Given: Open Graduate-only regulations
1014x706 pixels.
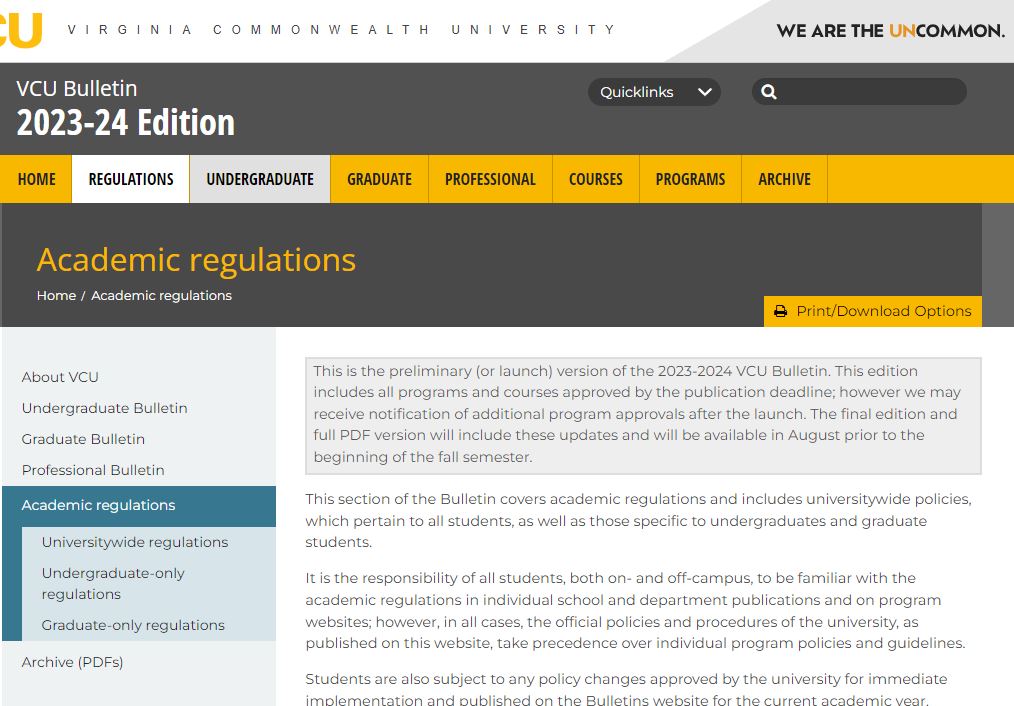Looking at the screenshot, I should (131, 625).
